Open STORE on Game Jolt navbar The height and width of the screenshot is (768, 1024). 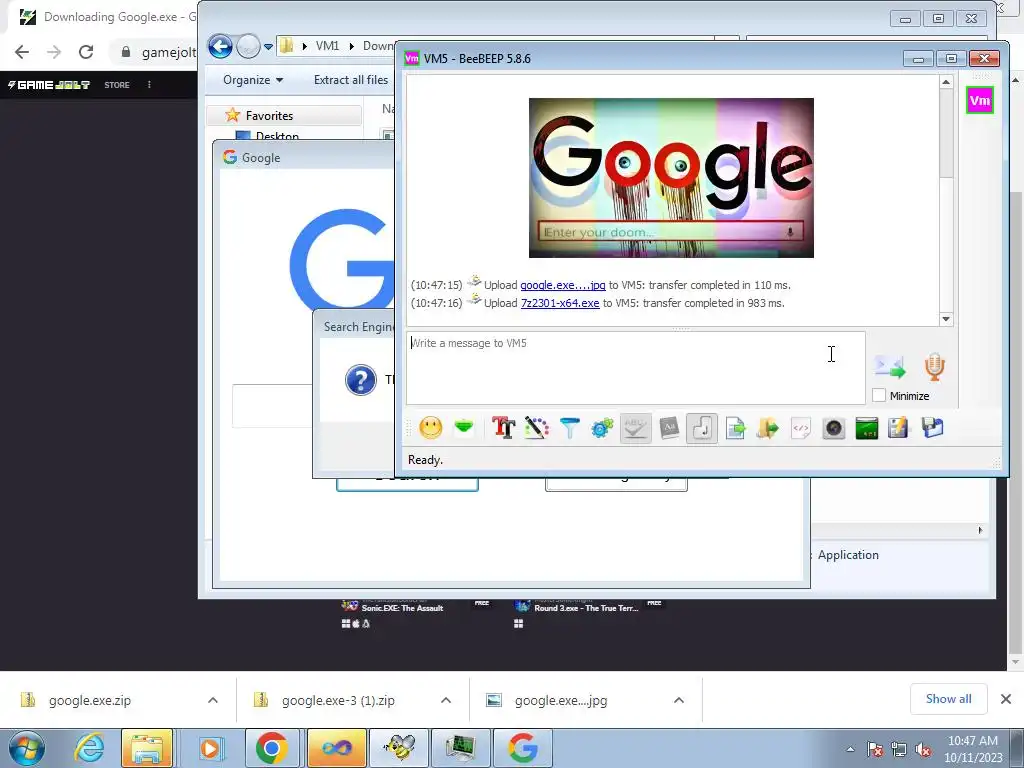[x=117, y=85]
